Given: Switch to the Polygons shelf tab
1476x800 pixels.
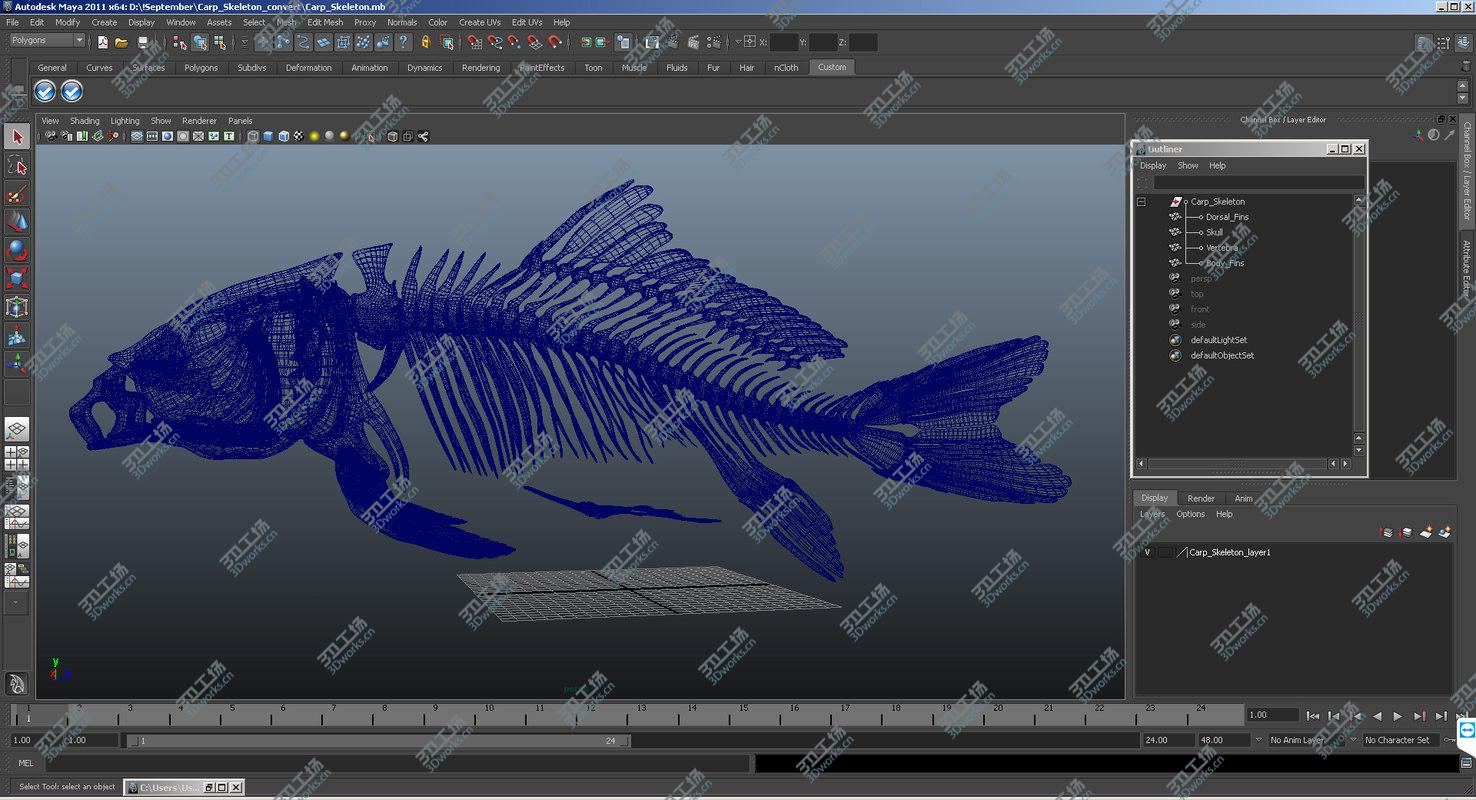Looking at the screenshot, I should pos(201,68).
